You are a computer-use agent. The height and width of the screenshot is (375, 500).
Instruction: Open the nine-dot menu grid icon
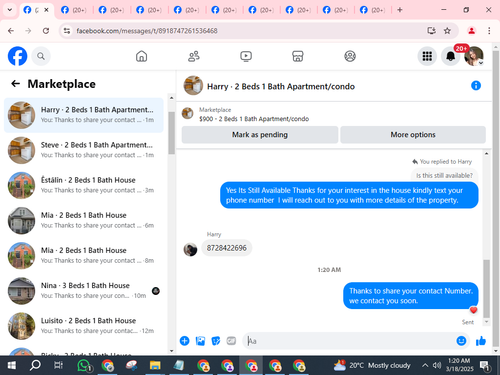click(427, 56)
